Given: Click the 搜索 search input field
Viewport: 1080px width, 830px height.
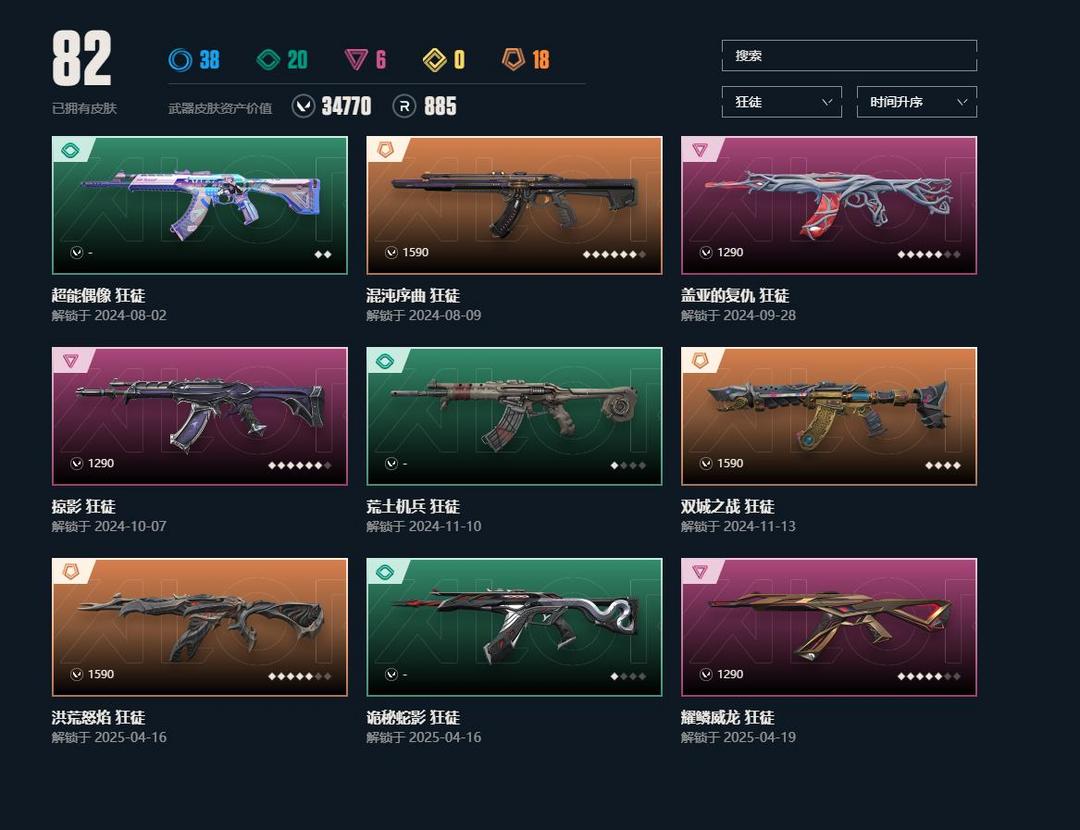Looking at the screenshot, I should [x=849, y=56].
